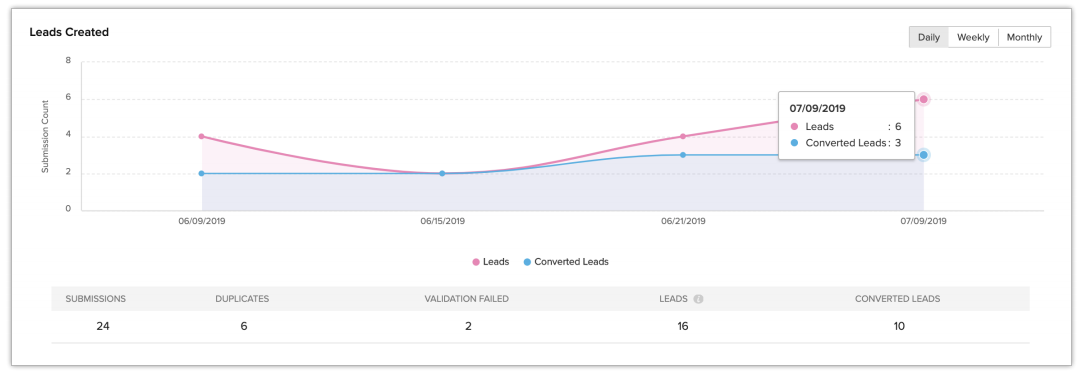Viewport: 1082px width, 372px height.
Task: Click the CONVERTED LEADS column header
Action: (x=898, y=299)
